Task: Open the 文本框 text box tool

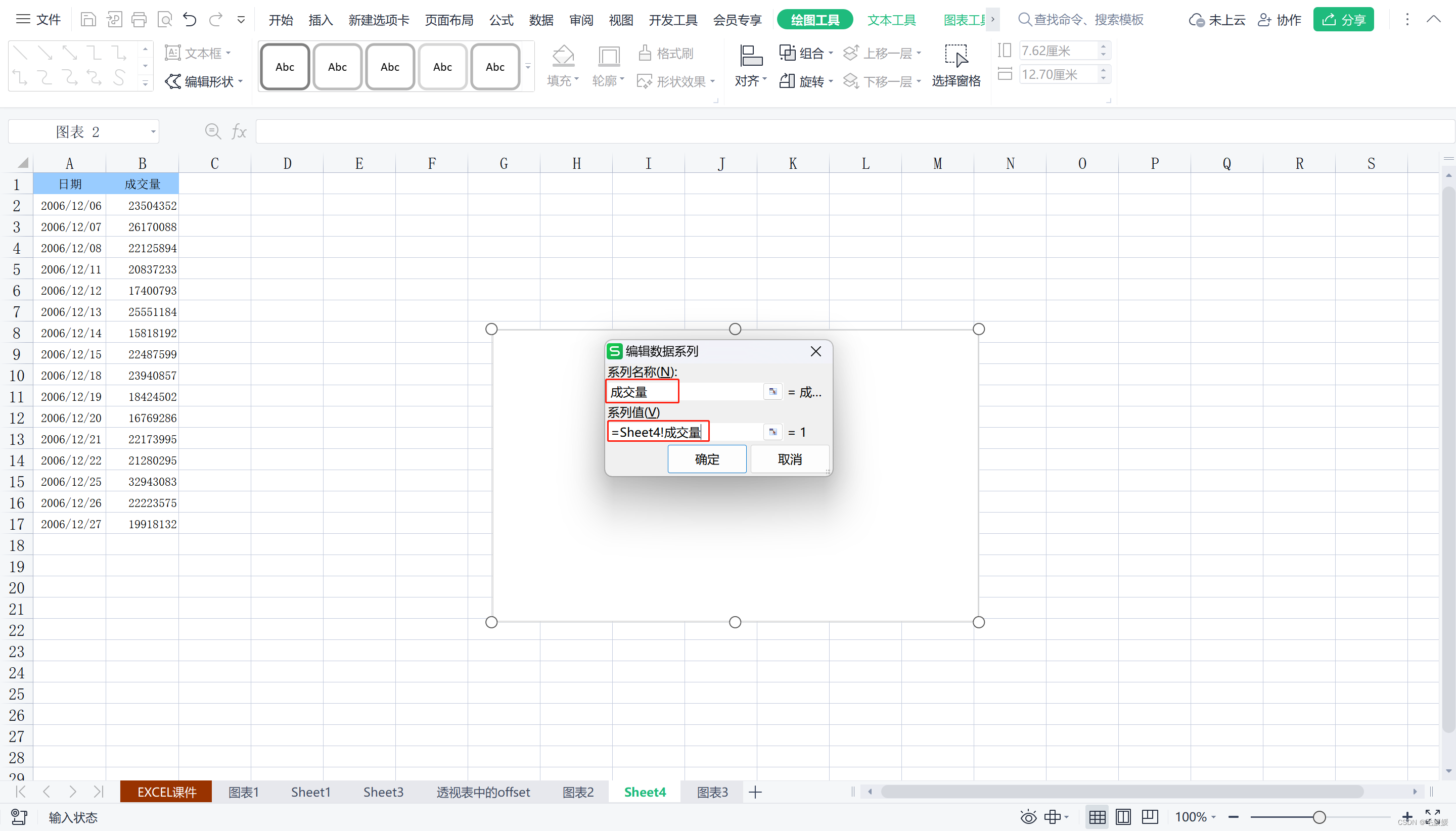Action: pos(198,53)
